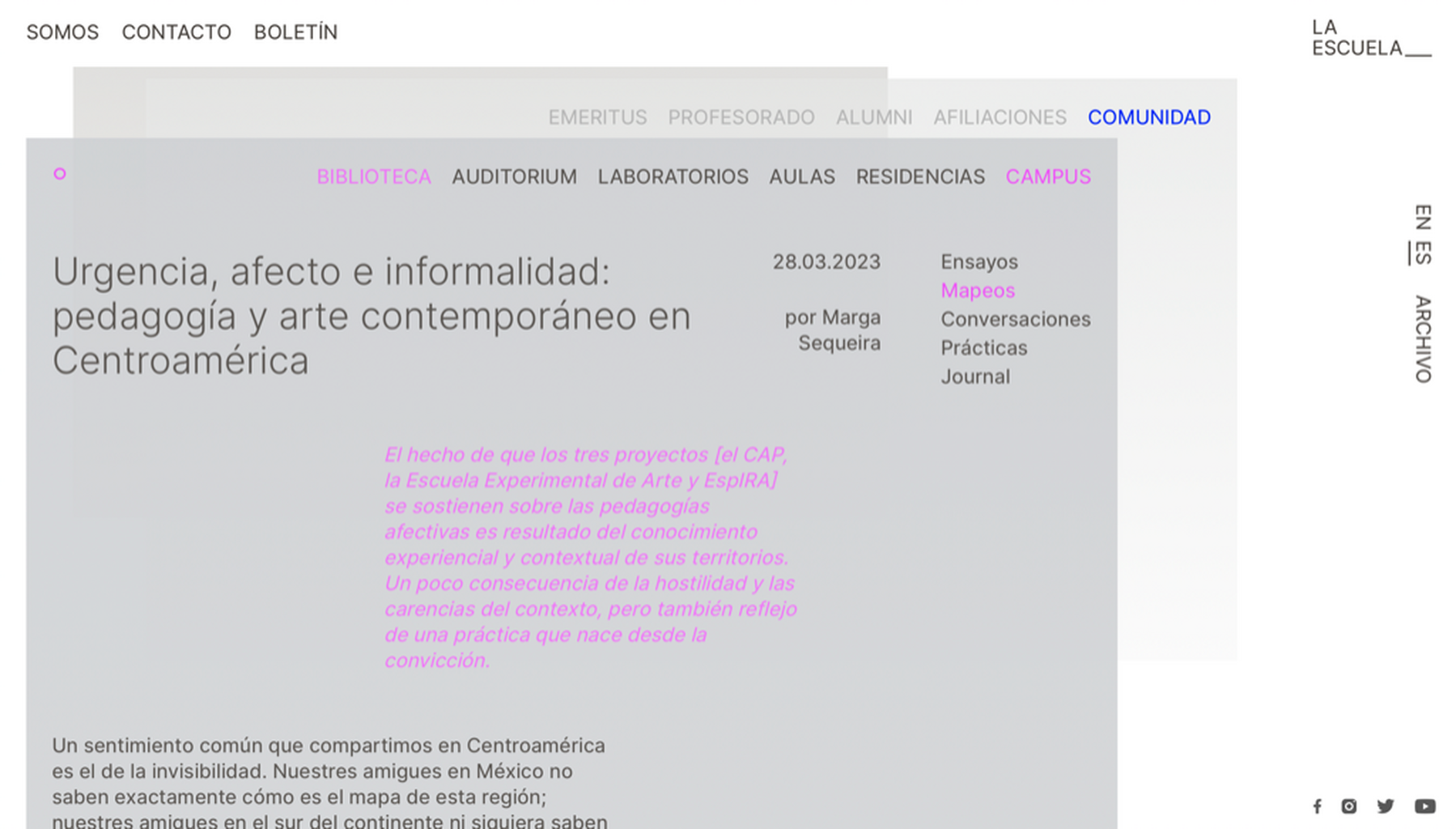Filter by Journal category

974,376
